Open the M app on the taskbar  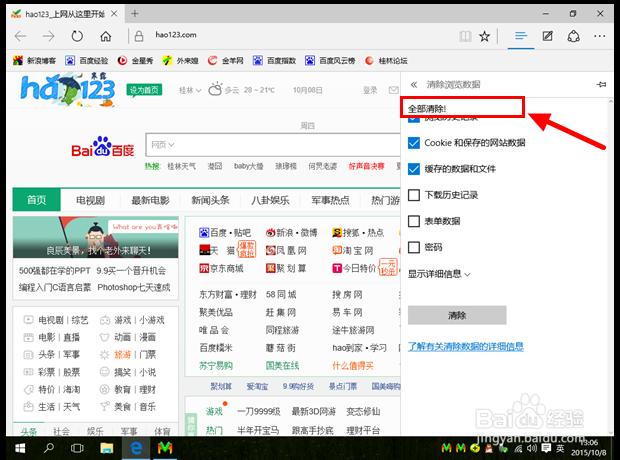[165, 448]
